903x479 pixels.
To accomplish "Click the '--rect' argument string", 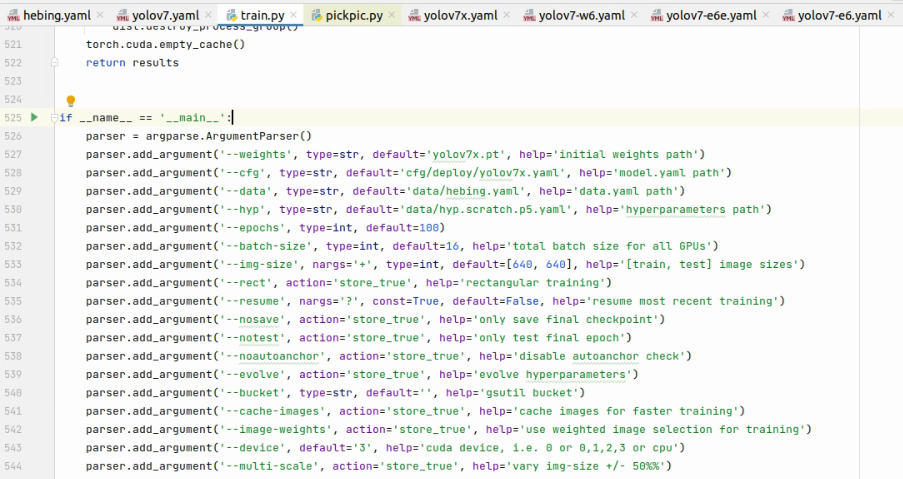I will [245, 283].
